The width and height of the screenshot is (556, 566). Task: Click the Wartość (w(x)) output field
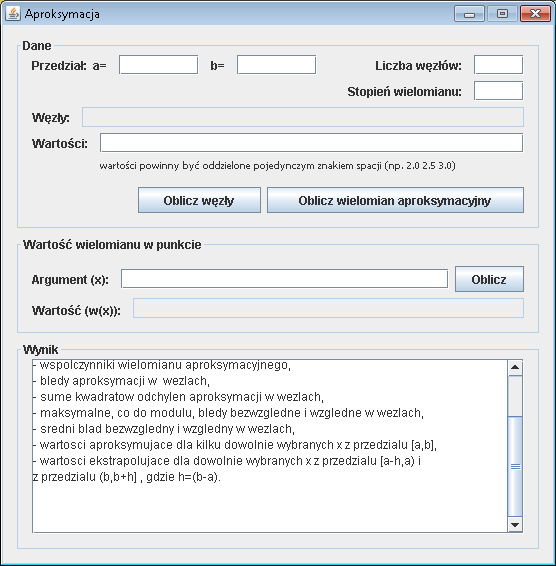pos(329,308)
